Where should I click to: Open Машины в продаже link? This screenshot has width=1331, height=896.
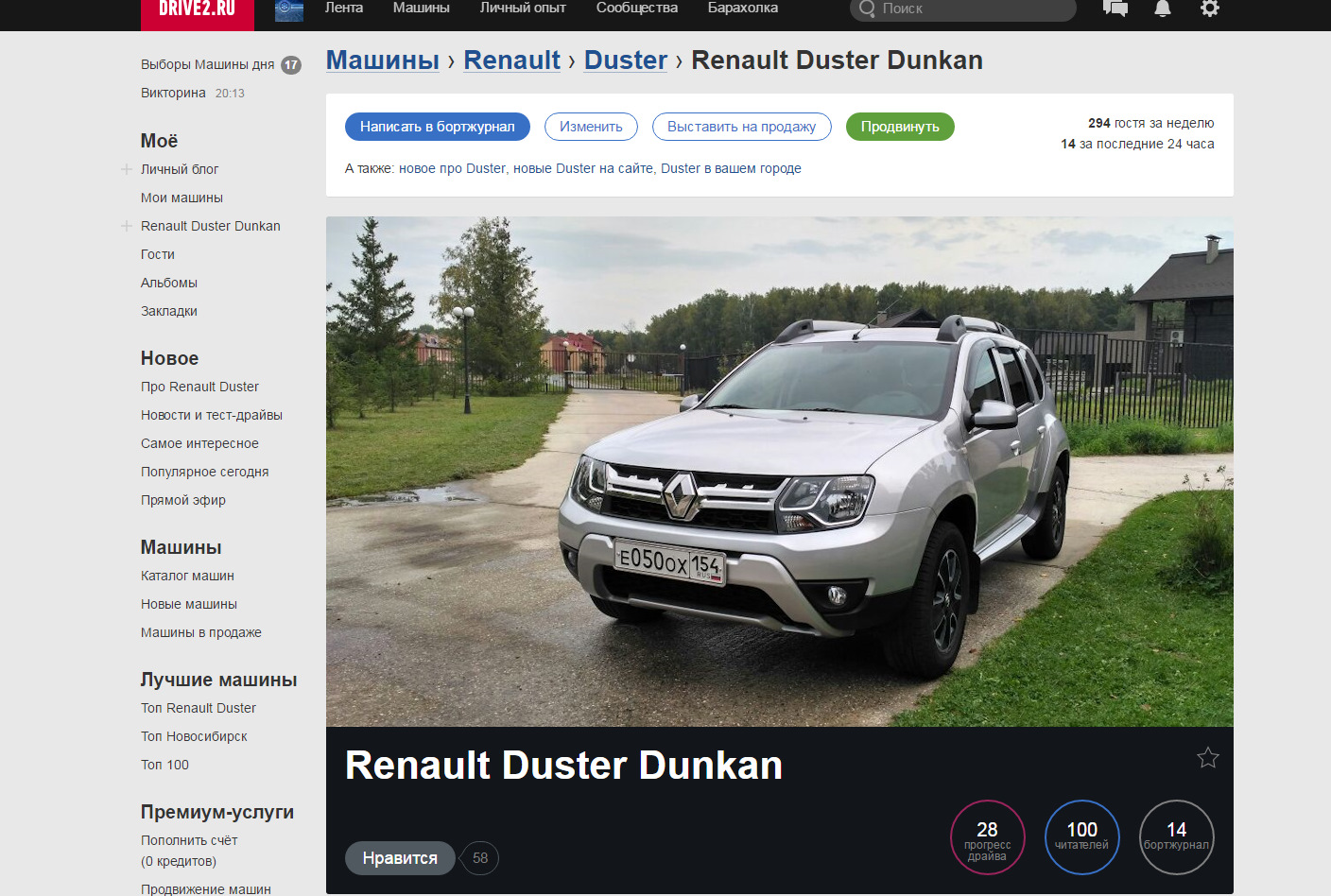[x=201, y=632]
